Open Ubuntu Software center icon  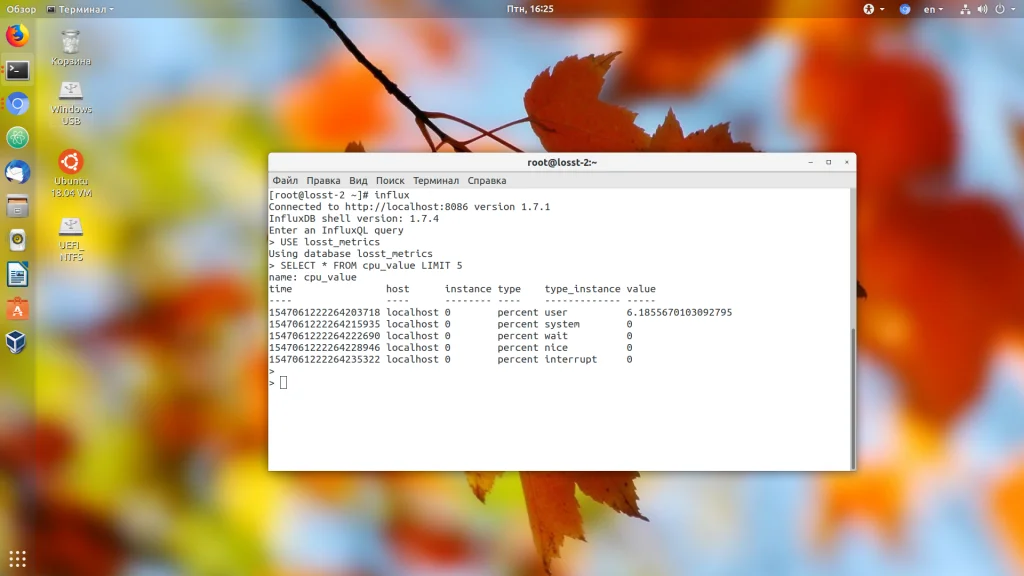tap(18, 308)
